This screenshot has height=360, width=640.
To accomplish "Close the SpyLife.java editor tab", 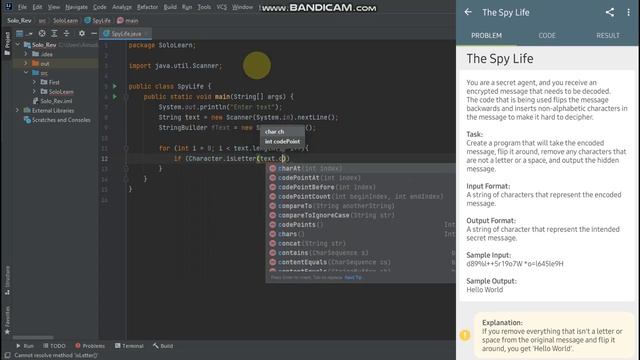I will click(147, 33).
